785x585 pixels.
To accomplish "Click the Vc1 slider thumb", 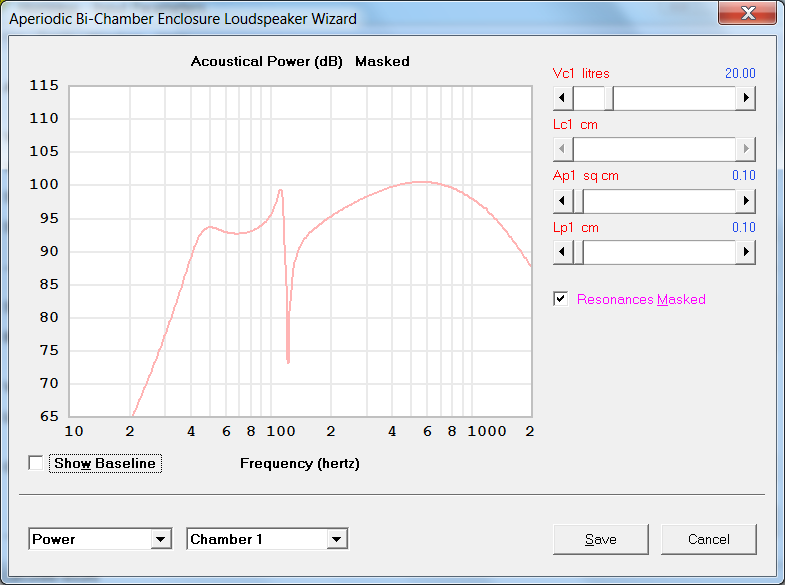I will click(x=609, y=98).
